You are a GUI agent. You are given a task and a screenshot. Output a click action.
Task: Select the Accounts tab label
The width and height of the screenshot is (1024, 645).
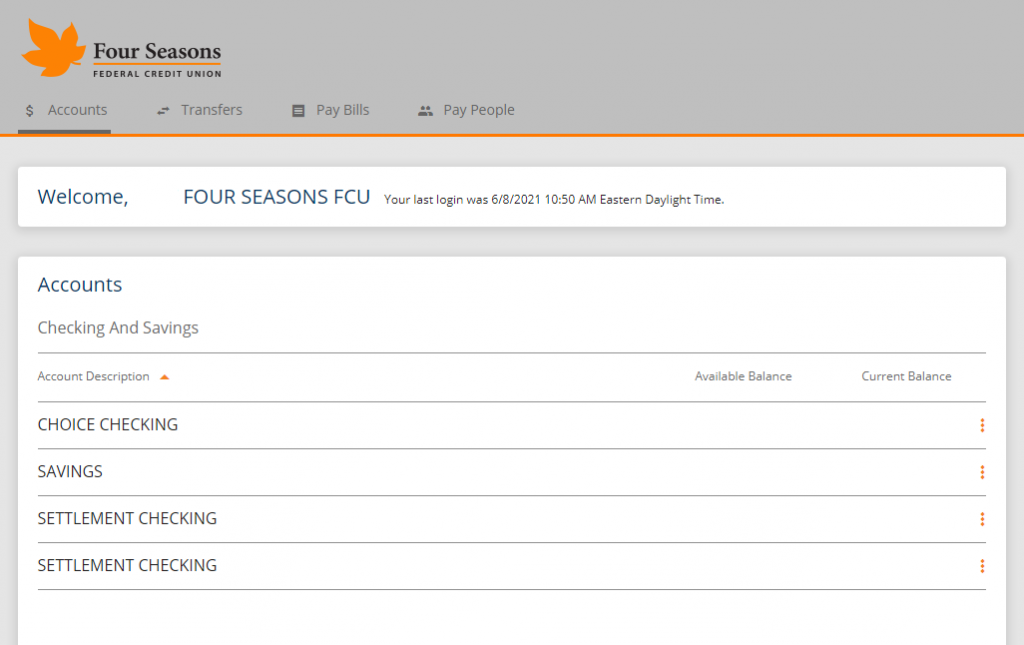point(77,110)
